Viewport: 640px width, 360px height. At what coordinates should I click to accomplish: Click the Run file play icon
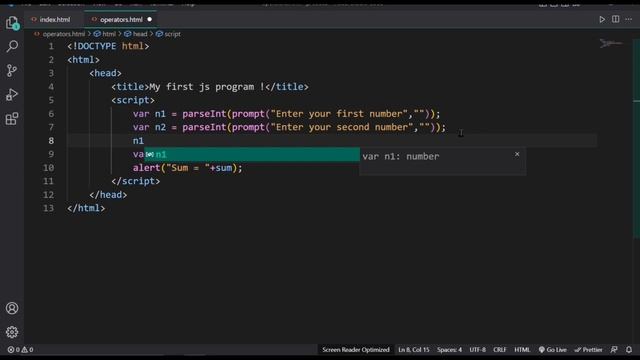[x=602, y=19]
